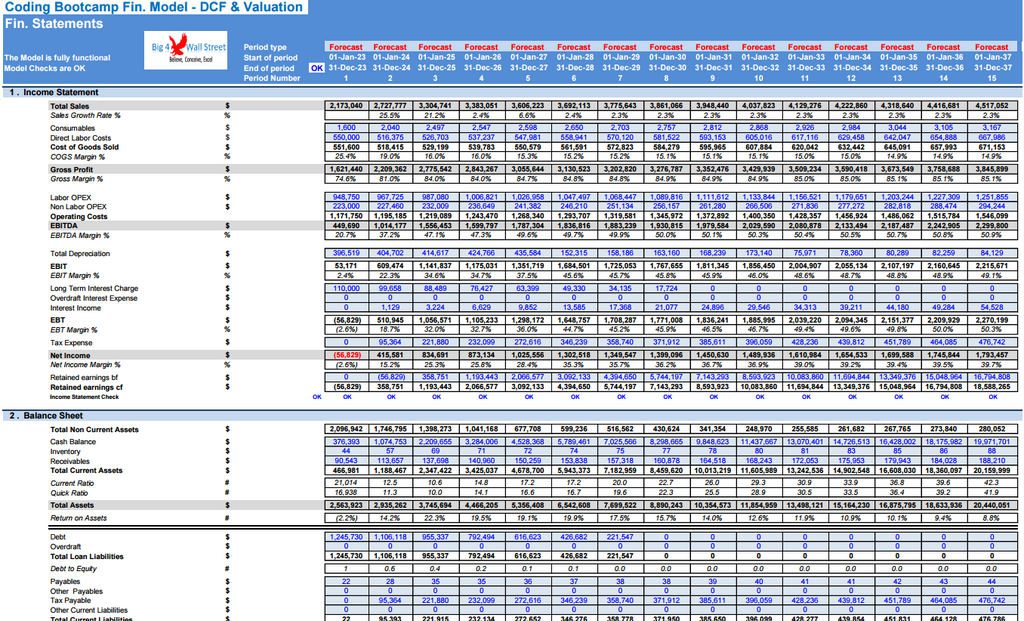Click Labor OPEX cell showing 948,750
This screenshot has height=621, width=1024.
click(x=346, y=197)
